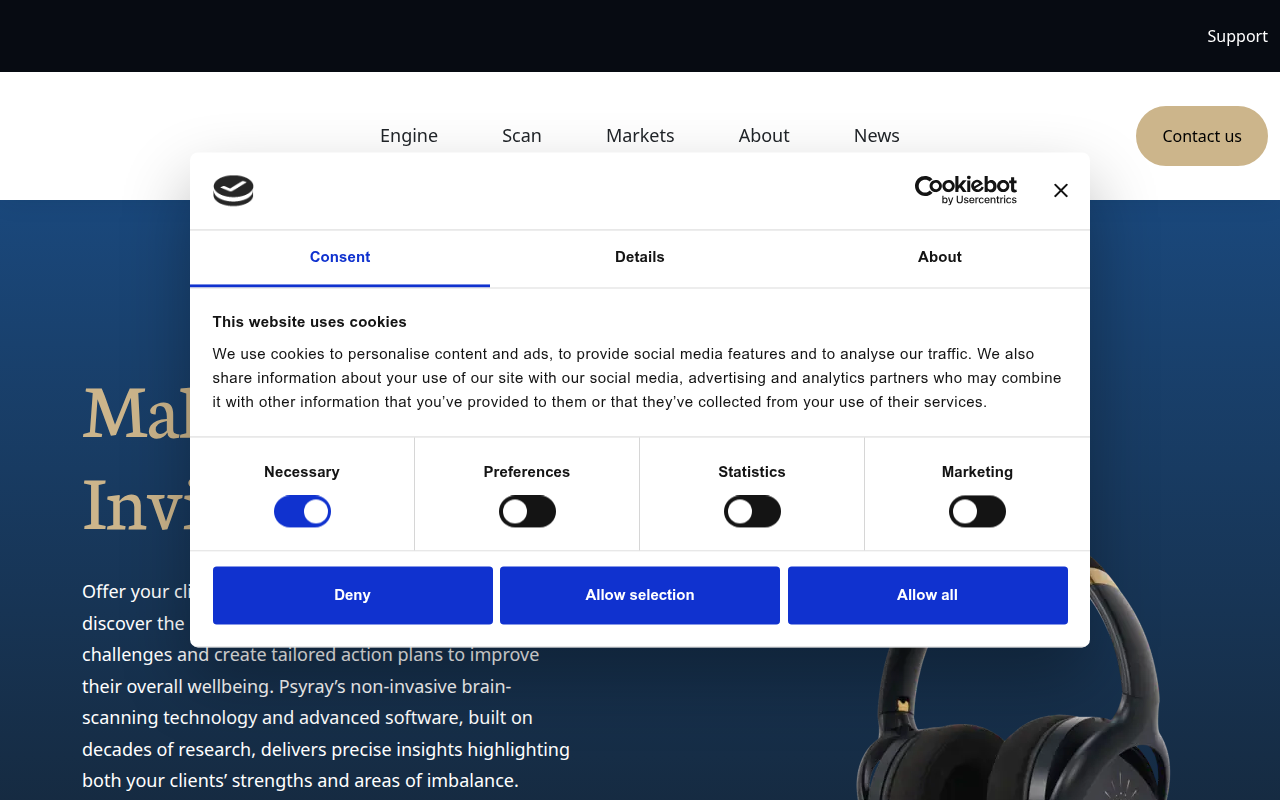Enable the Preferences cookies switch
The height and width of the screenshot is (800, 1280).
pyautogui.click(x=527, y=512)
